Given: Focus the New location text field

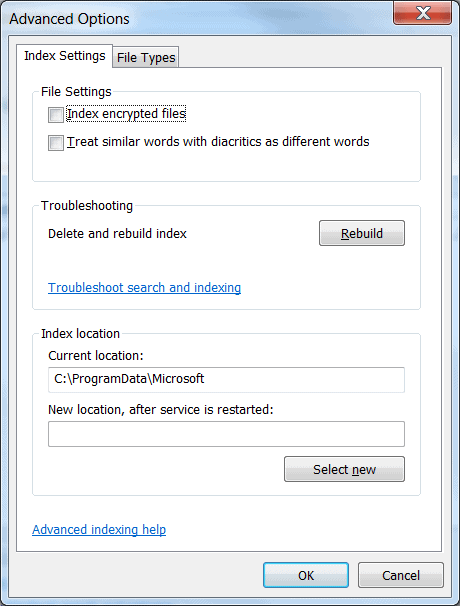Looking at the screenshot, I should click(x=227, y=434).
